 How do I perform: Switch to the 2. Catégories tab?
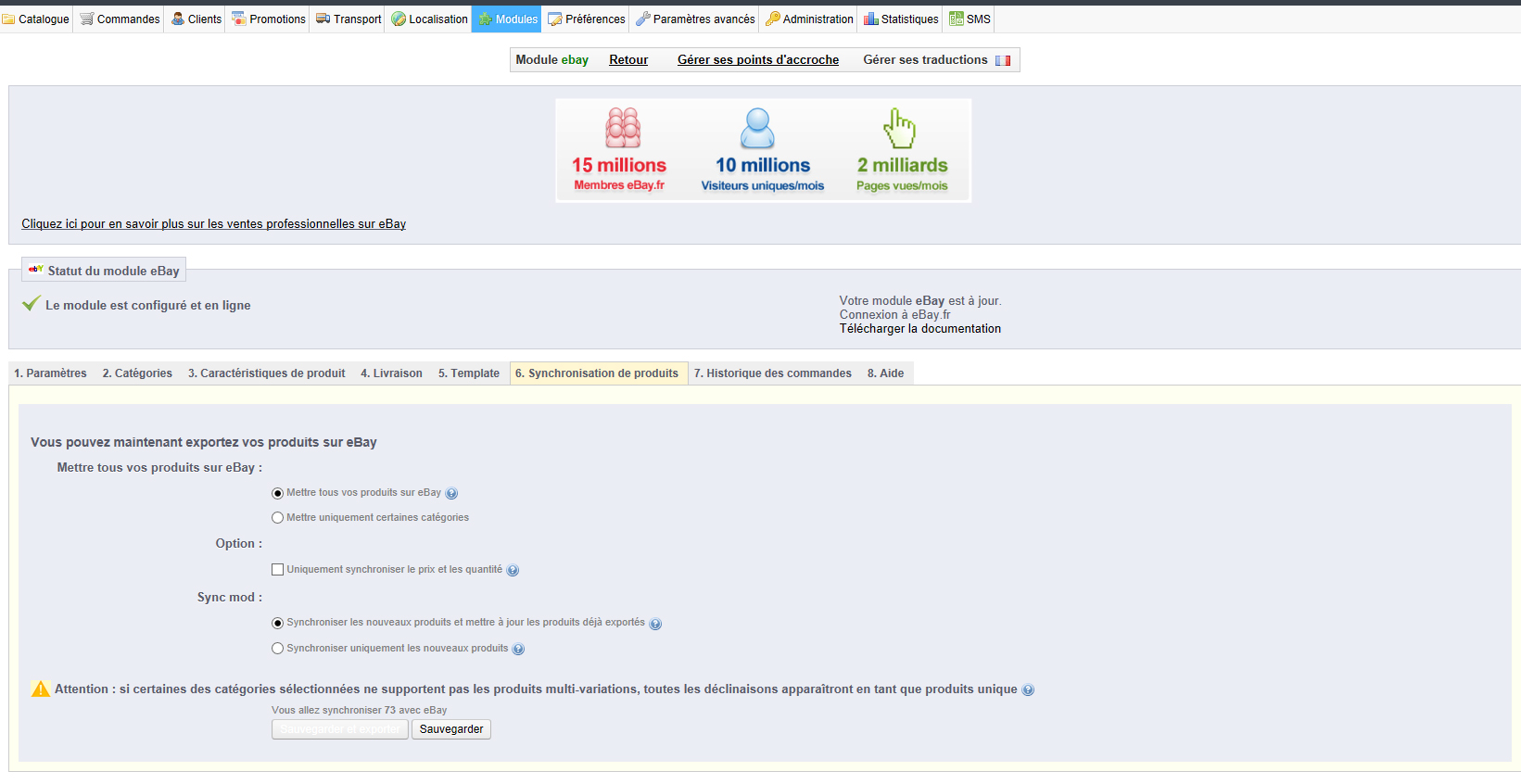tap(137, 373)
